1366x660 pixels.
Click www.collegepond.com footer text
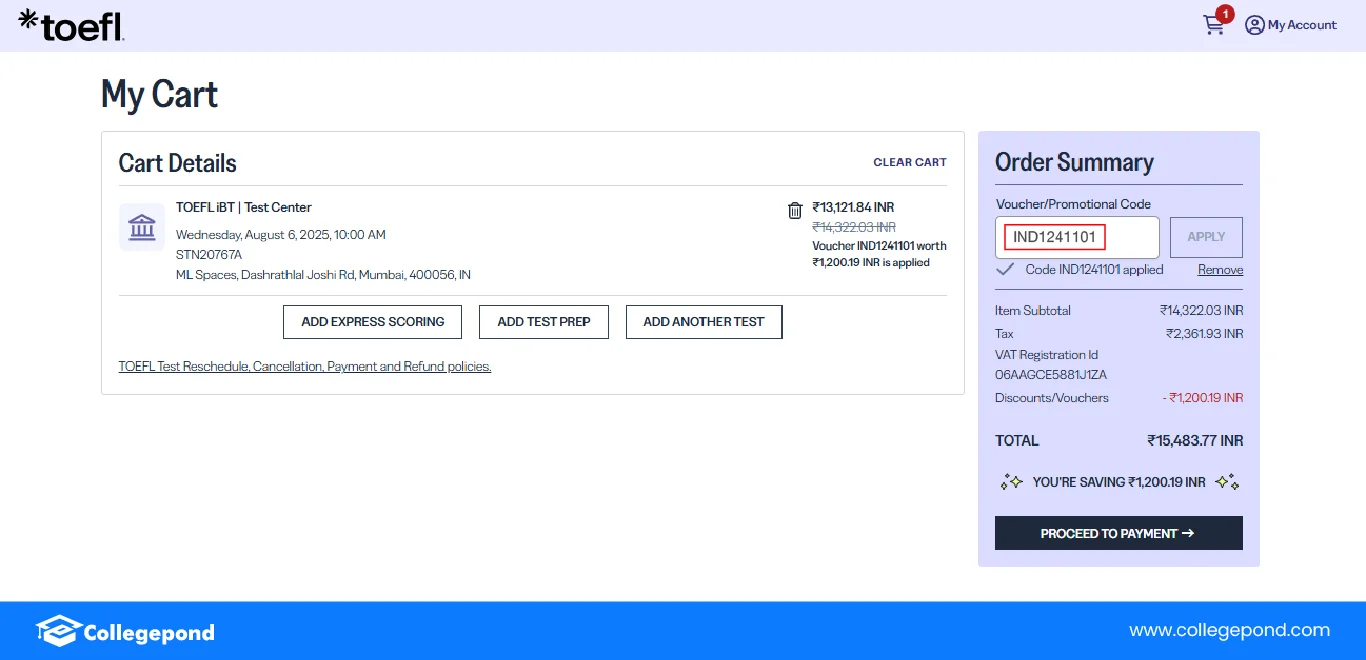coord(1230,630)
